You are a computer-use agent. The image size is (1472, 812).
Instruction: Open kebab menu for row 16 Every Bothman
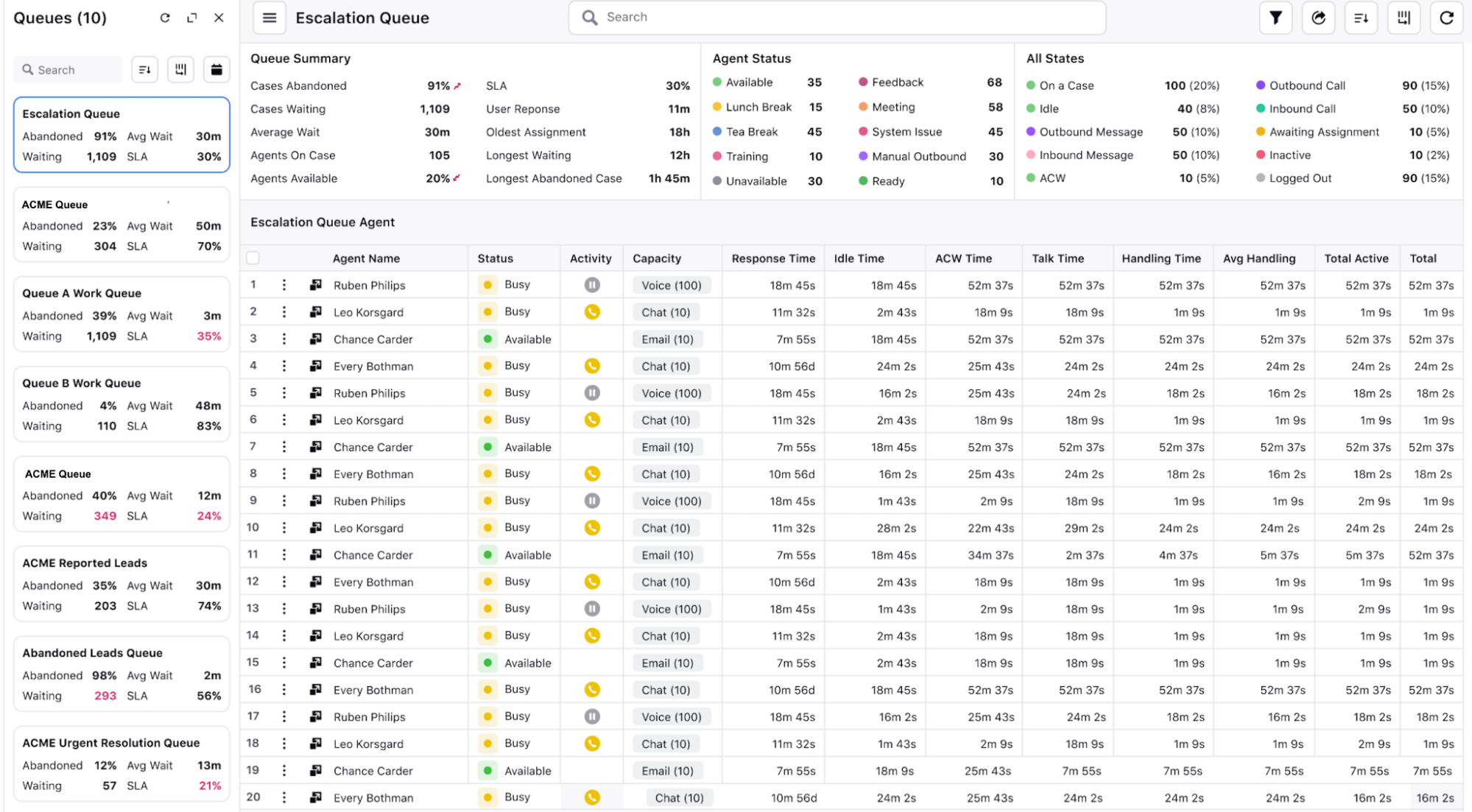coord(284,690)
